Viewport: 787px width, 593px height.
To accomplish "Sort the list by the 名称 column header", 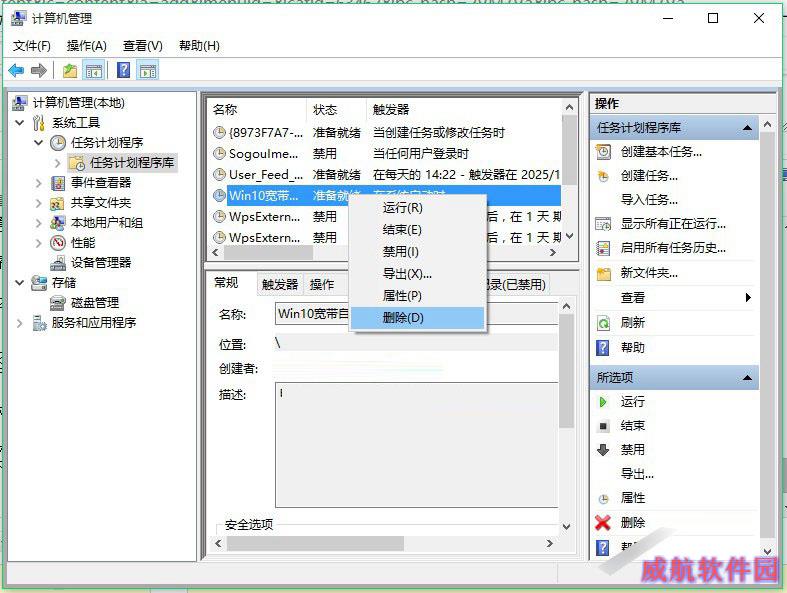I will (x=256, y=109).
